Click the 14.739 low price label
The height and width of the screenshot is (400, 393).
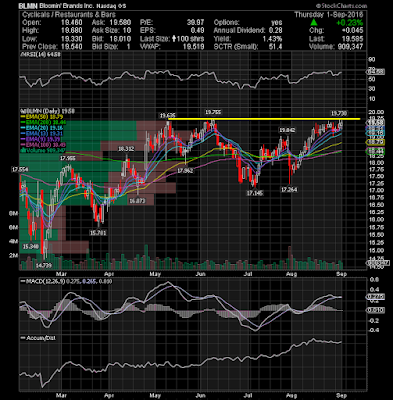(44, 266)
